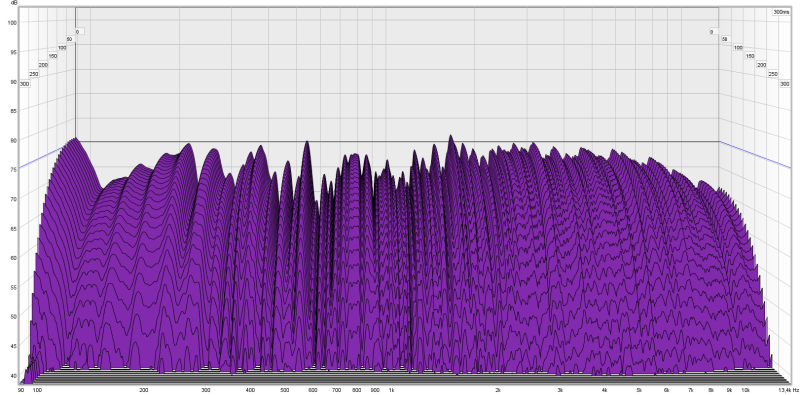Viewport: 800px width, 395px height.
Task: Click the 13,4k Hz frequency axis end label
Action: point(788,390)
